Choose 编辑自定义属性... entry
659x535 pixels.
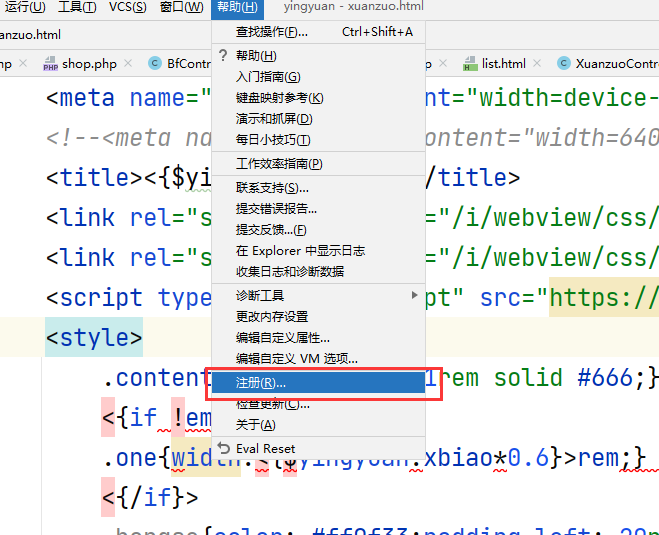pyautogui.click(x=319, y=338)
